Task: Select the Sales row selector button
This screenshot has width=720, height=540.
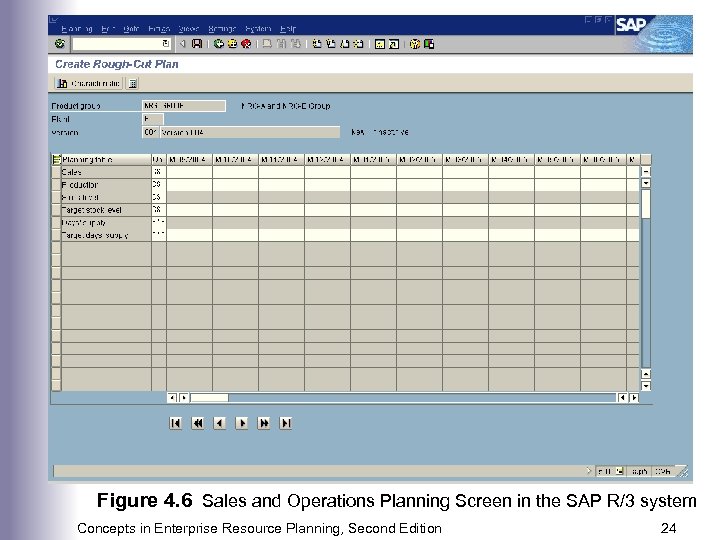Action: tap(56, 172)
